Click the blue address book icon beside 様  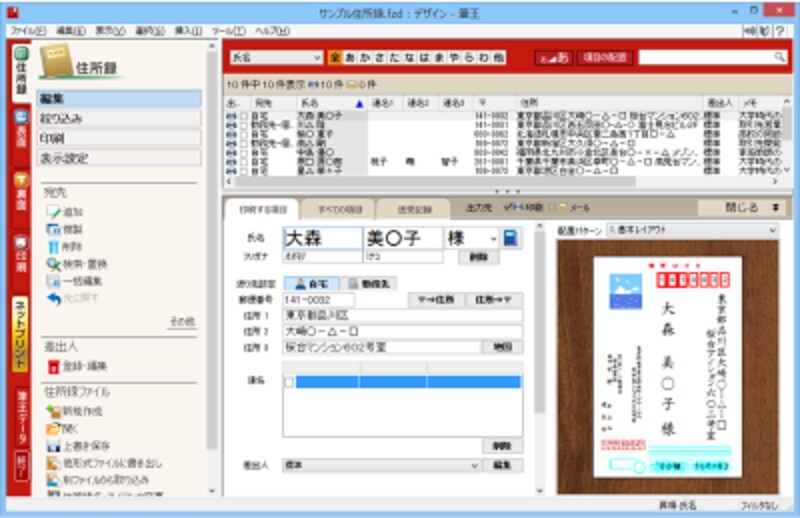pos(510,238)
